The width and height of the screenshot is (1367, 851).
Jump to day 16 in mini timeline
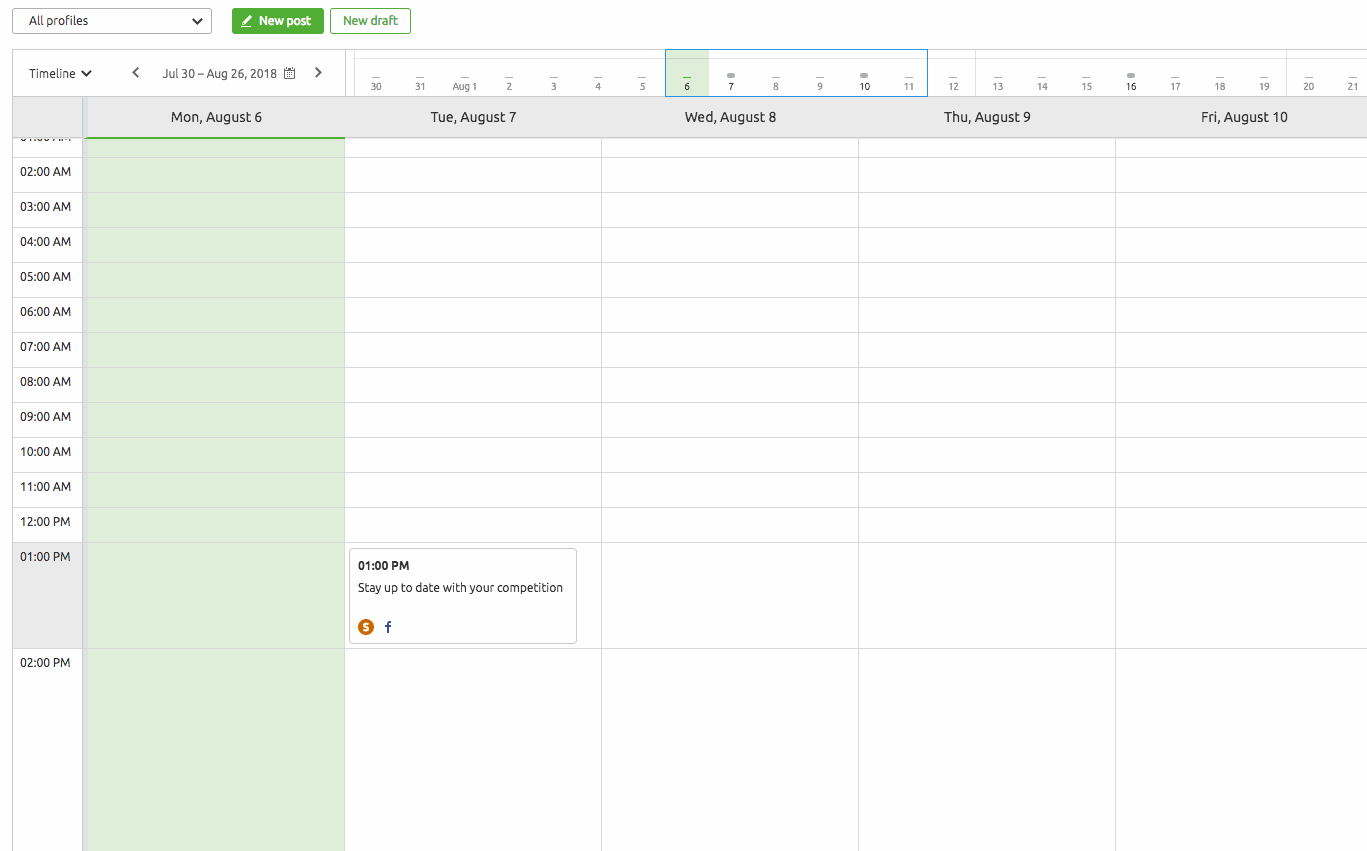point(1130,81)
